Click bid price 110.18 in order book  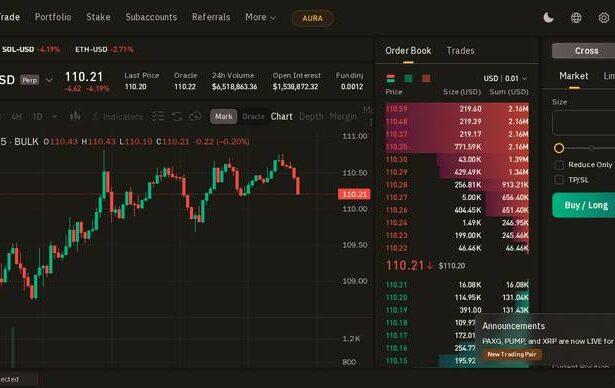397,323
